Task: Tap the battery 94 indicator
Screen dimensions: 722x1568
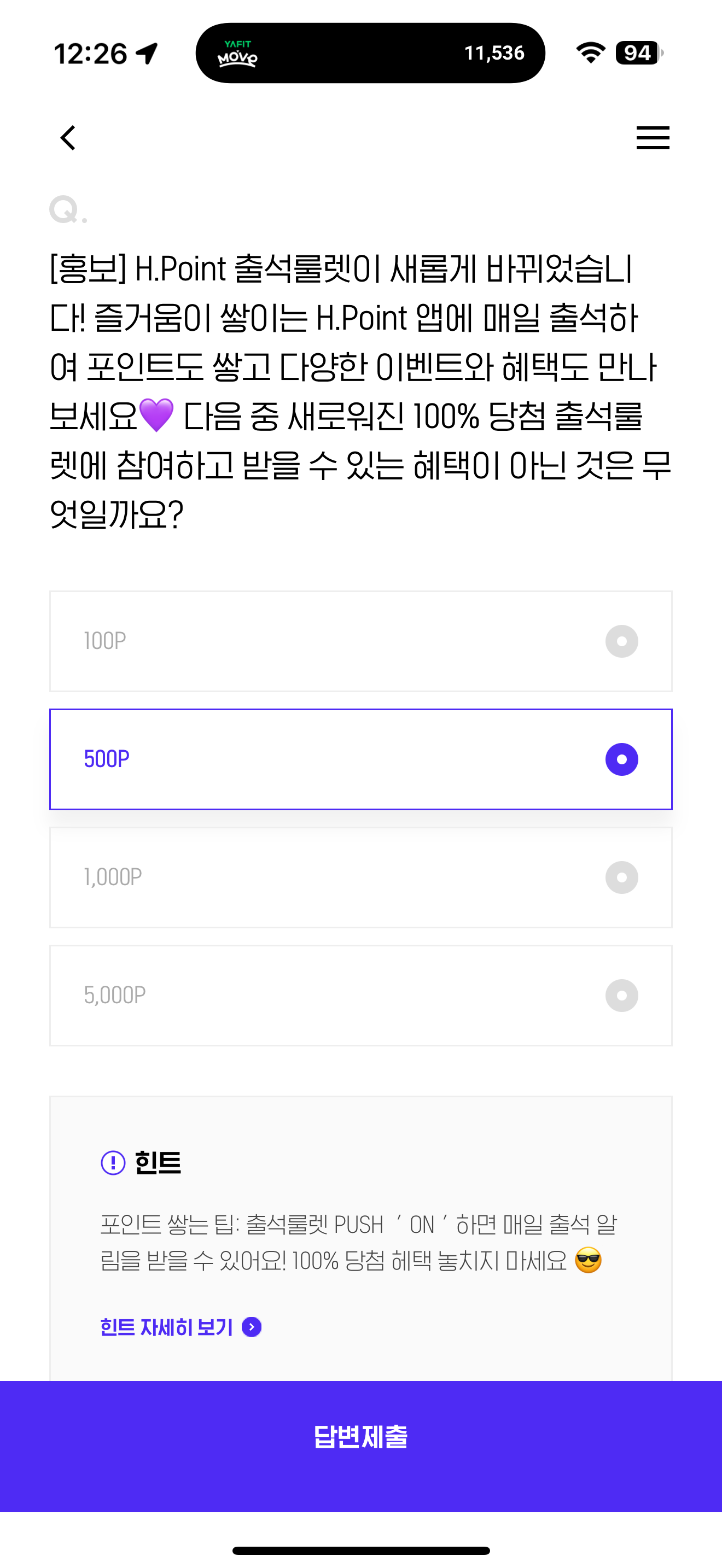Action: coord(639,53)
